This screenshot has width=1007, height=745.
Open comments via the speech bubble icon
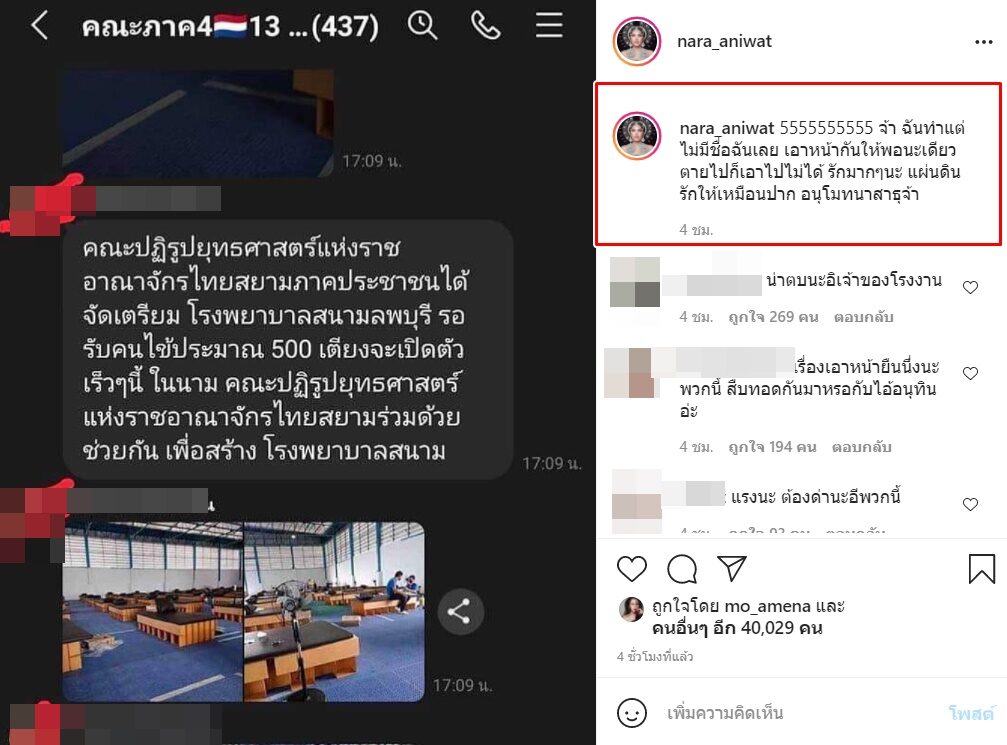682,569
